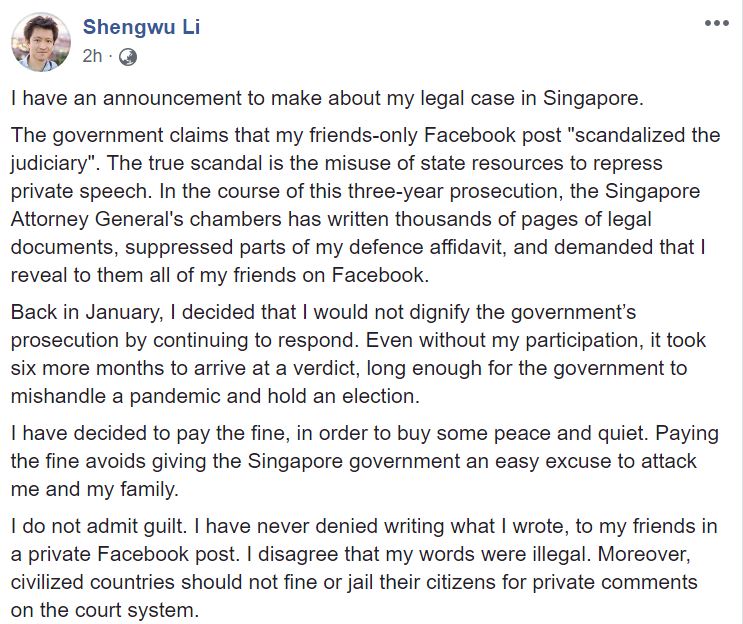Click the globe public audience icon
This screenshot has height=624, width=743.
(x=127, y=58)
